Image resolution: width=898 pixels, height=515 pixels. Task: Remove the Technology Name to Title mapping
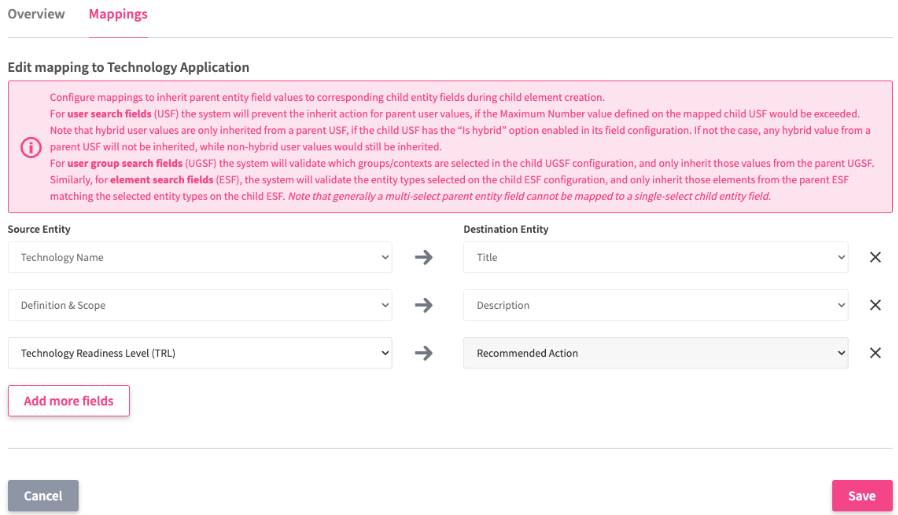click(x=875, y=257)
